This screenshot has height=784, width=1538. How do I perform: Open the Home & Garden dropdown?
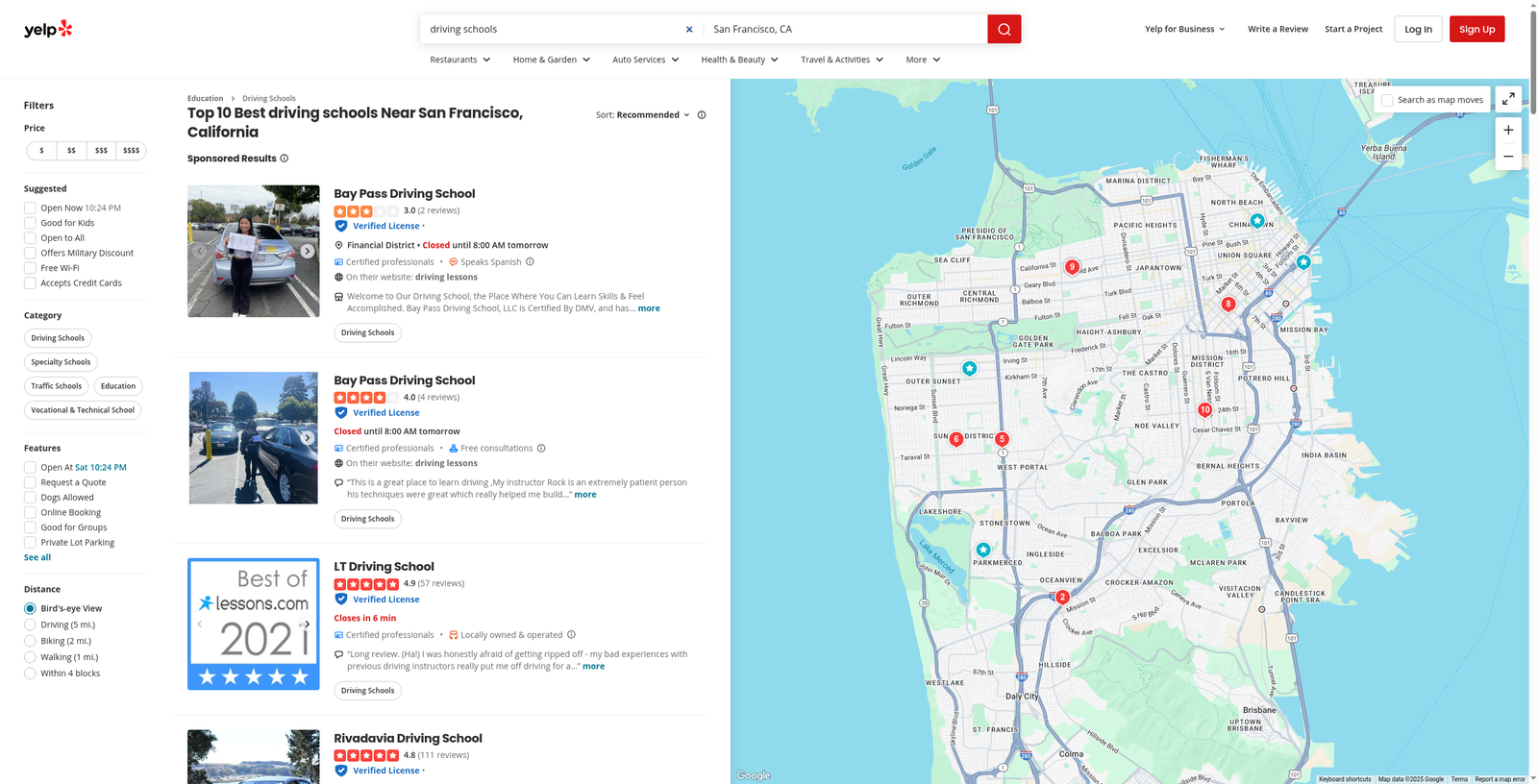click(x=552, y=60)
